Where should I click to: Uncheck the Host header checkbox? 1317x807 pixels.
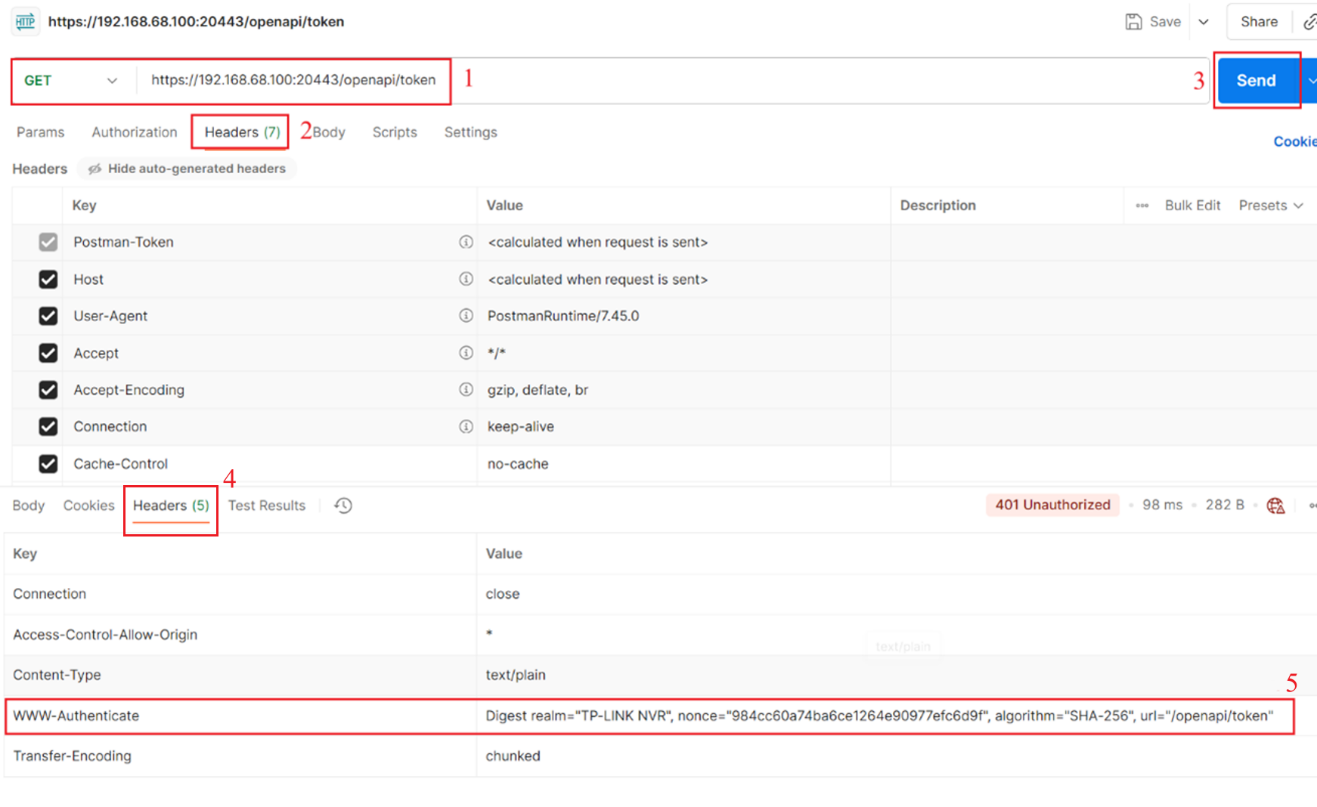pyautogui.click(x=48, y=279)
